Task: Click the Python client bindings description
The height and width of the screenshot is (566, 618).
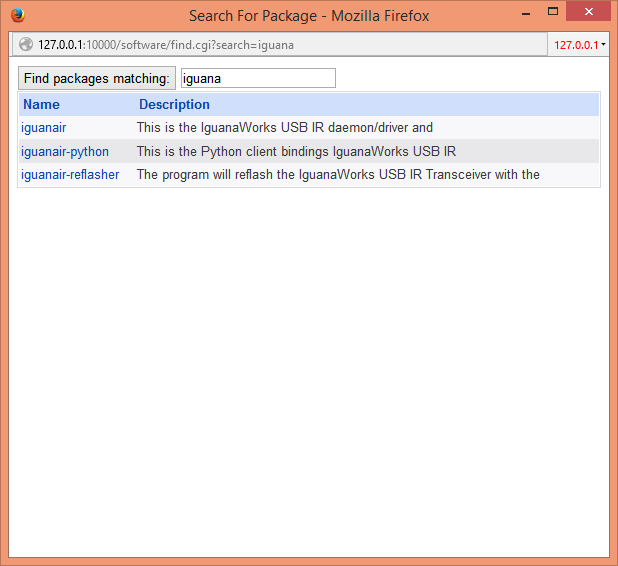Action: pos(296,152)
